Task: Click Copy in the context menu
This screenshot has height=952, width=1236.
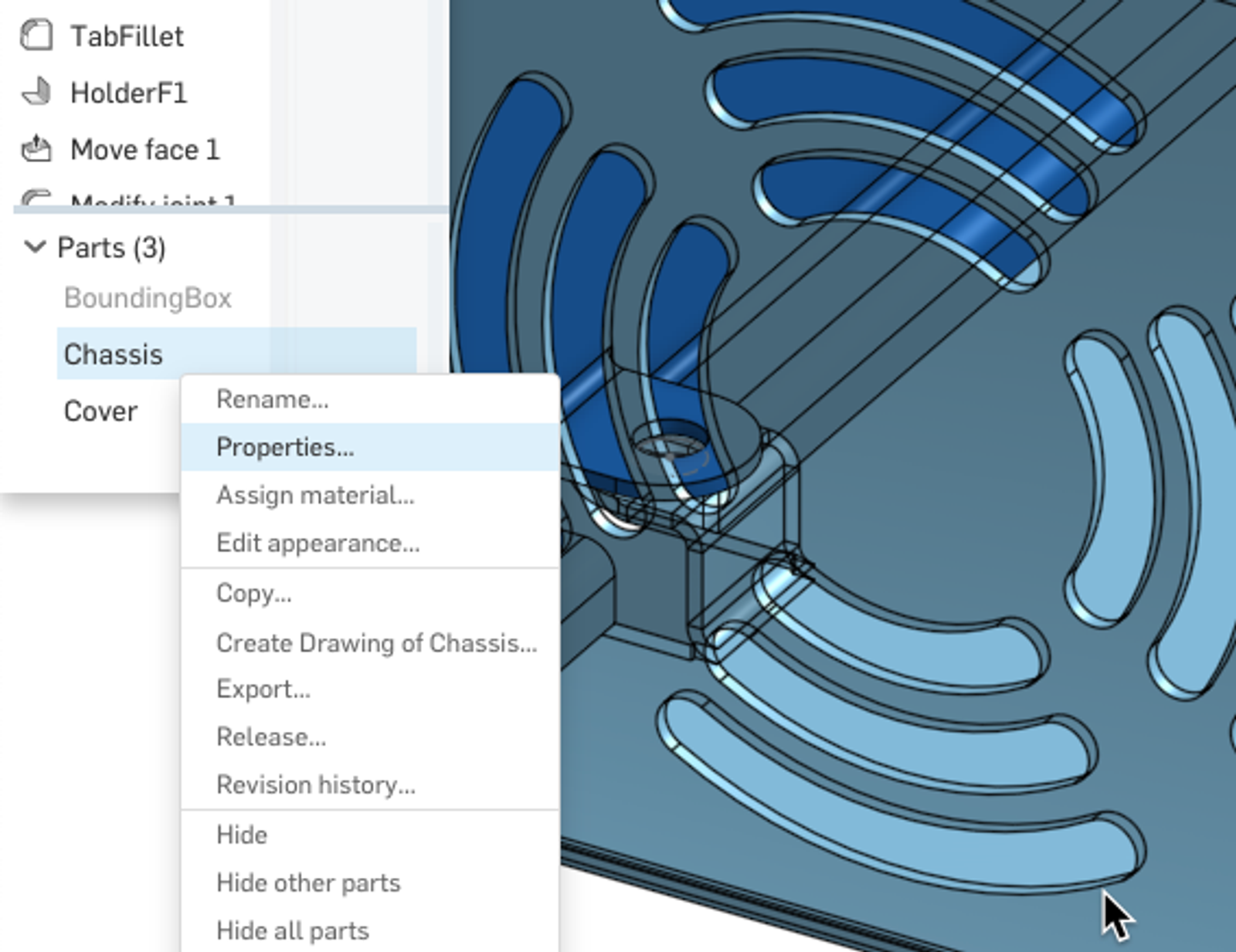Action: (x=255, y=594)
